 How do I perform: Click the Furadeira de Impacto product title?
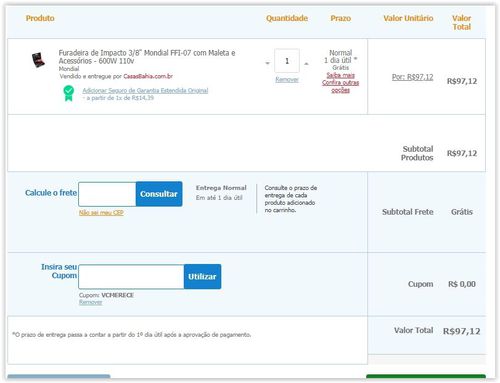coord(147,57)
